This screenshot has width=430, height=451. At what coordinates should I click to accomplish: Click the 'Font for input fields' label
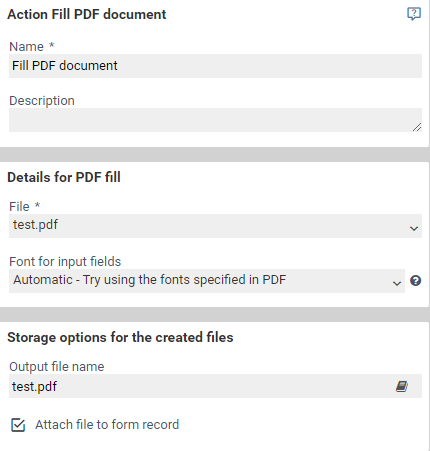(x=65, y=262)
